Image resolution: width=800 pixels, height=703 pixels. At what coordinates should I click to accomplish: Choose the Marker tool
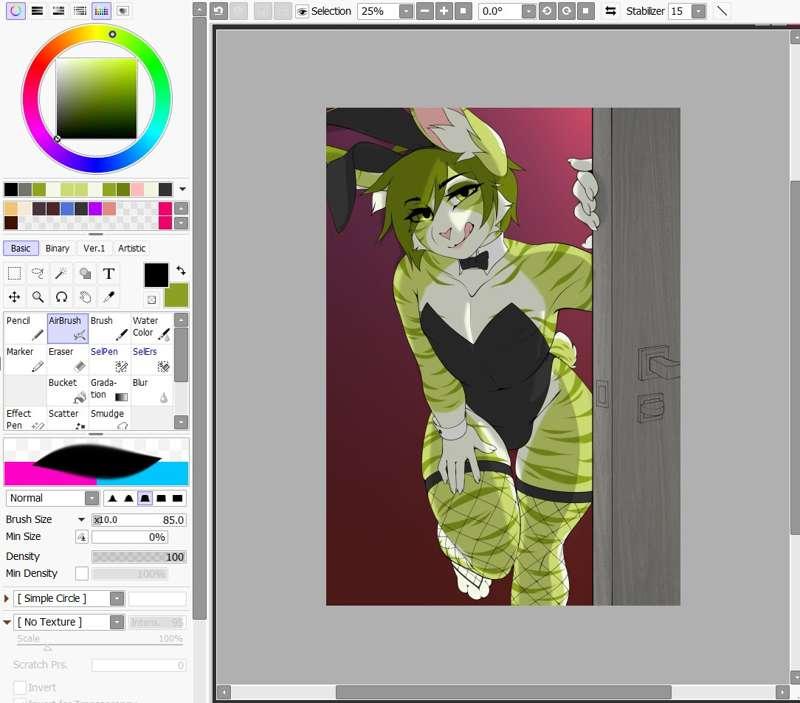(24, 359)
